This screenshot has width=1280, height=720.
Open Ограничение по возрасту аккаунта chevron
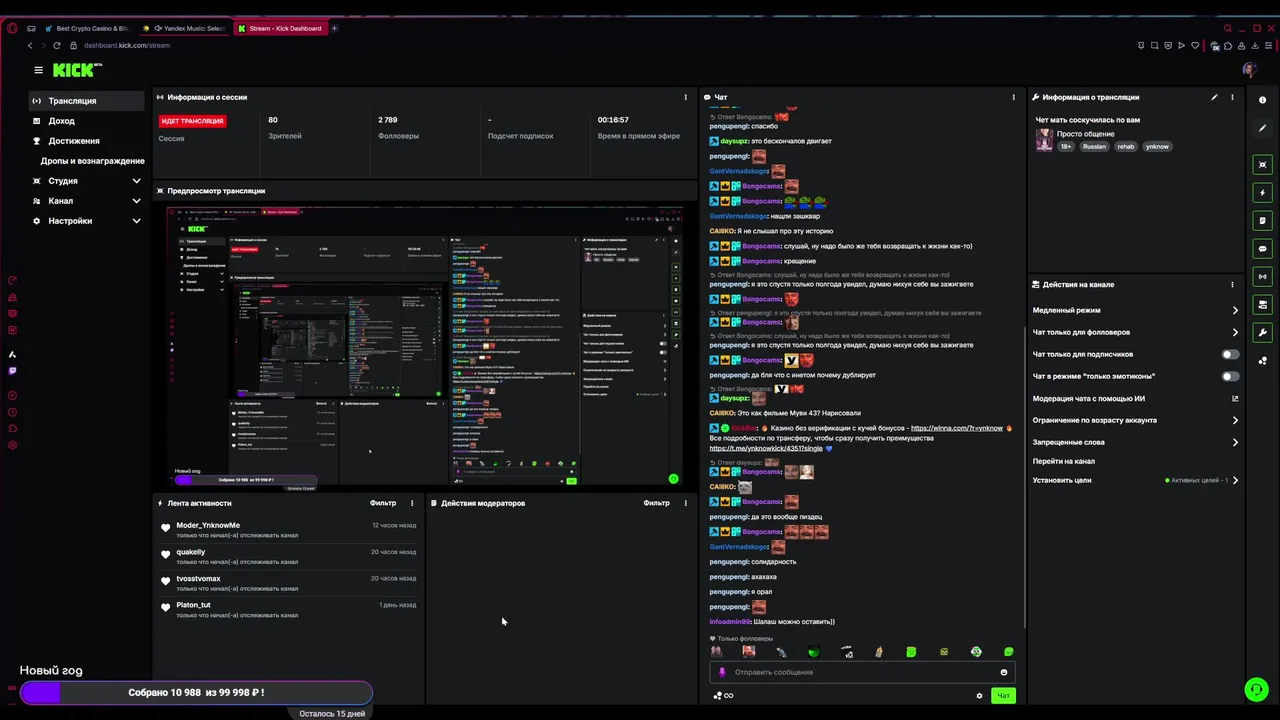pyautogui.click(x=1235, y=420)
